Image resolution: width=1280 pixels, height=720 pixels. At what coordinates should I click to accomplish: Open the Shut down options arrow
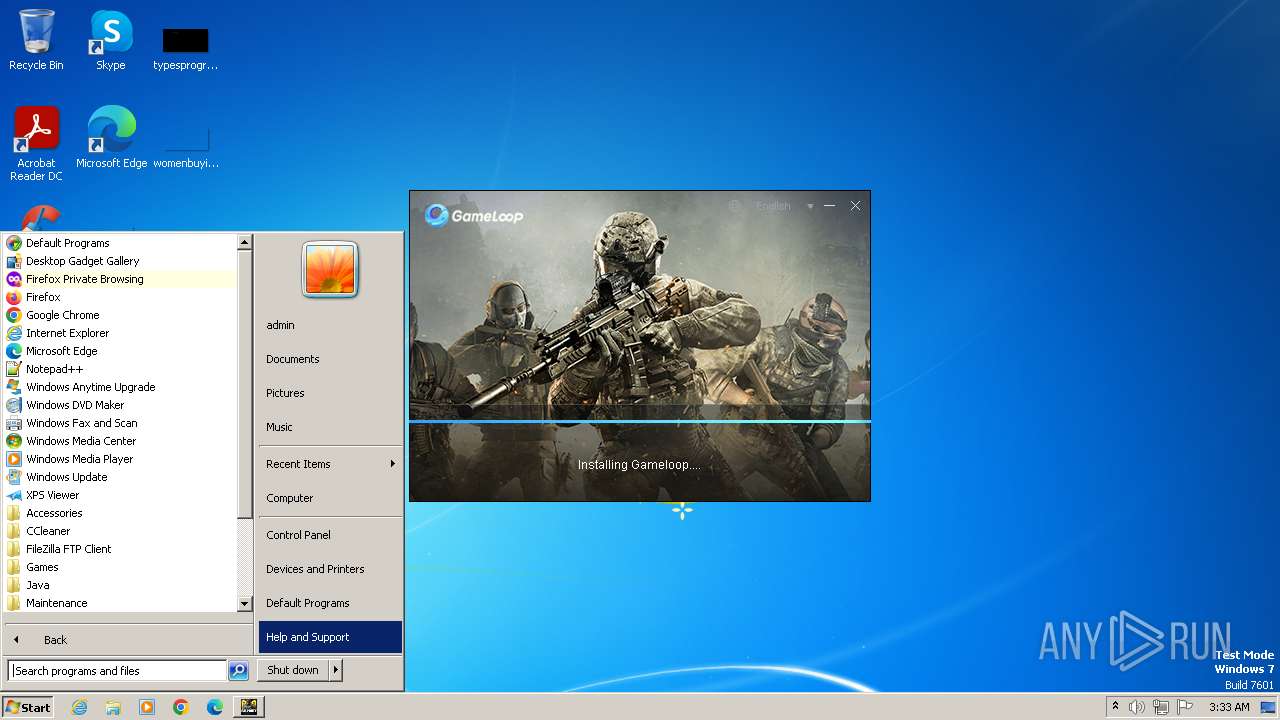click(336, 670)
